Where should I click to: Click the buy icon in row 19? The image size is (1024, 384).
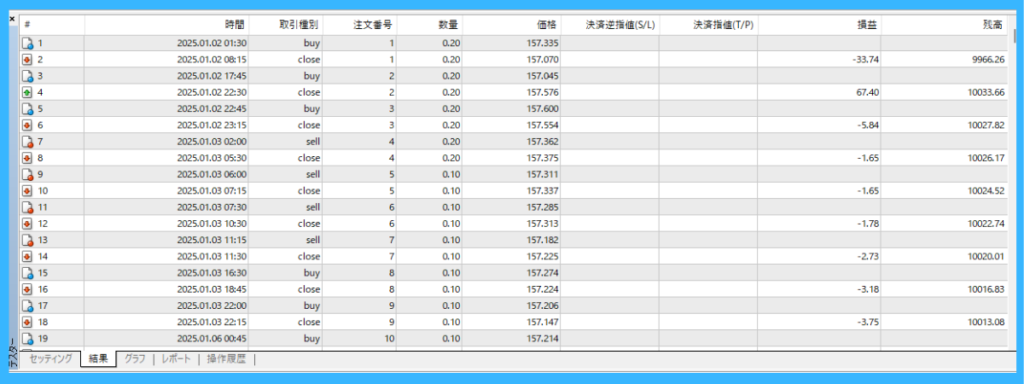pyautogui.click(x=27, y=339)
